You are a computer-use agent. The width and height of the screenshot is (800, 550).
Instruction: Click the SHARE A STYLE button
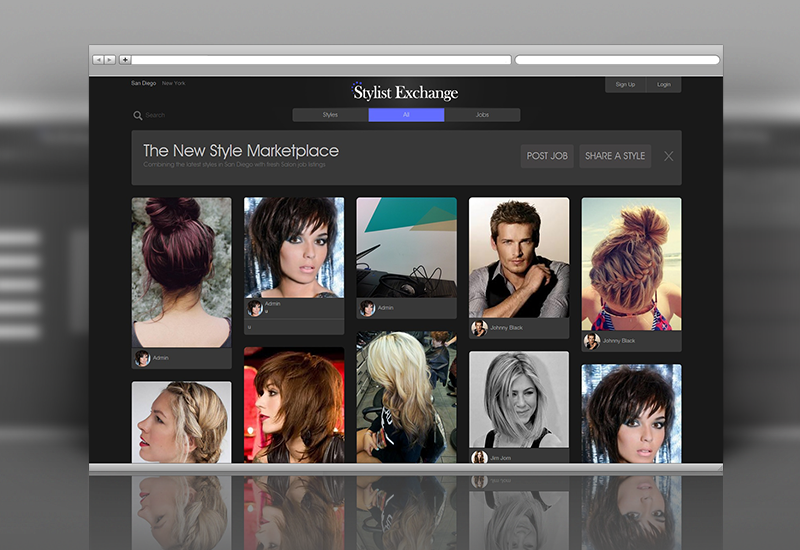point(615,156)
